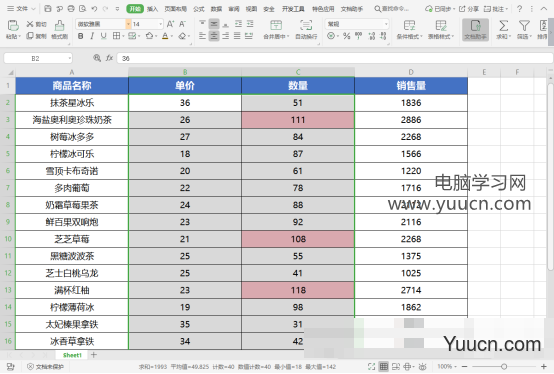Click the Bold formatting icon
This screenshot has height=374, width=554.
pos(81,36)
